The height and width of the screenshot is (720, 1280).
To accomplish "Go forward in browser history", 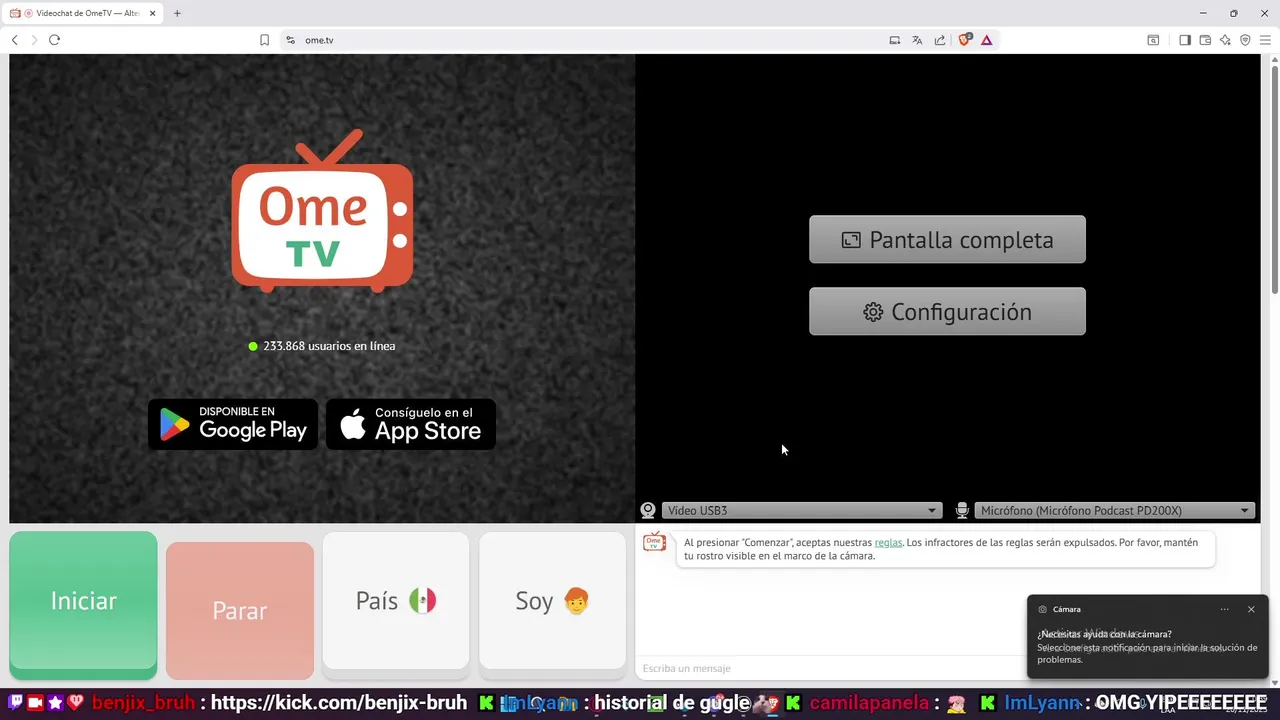I will coord(34,40).
